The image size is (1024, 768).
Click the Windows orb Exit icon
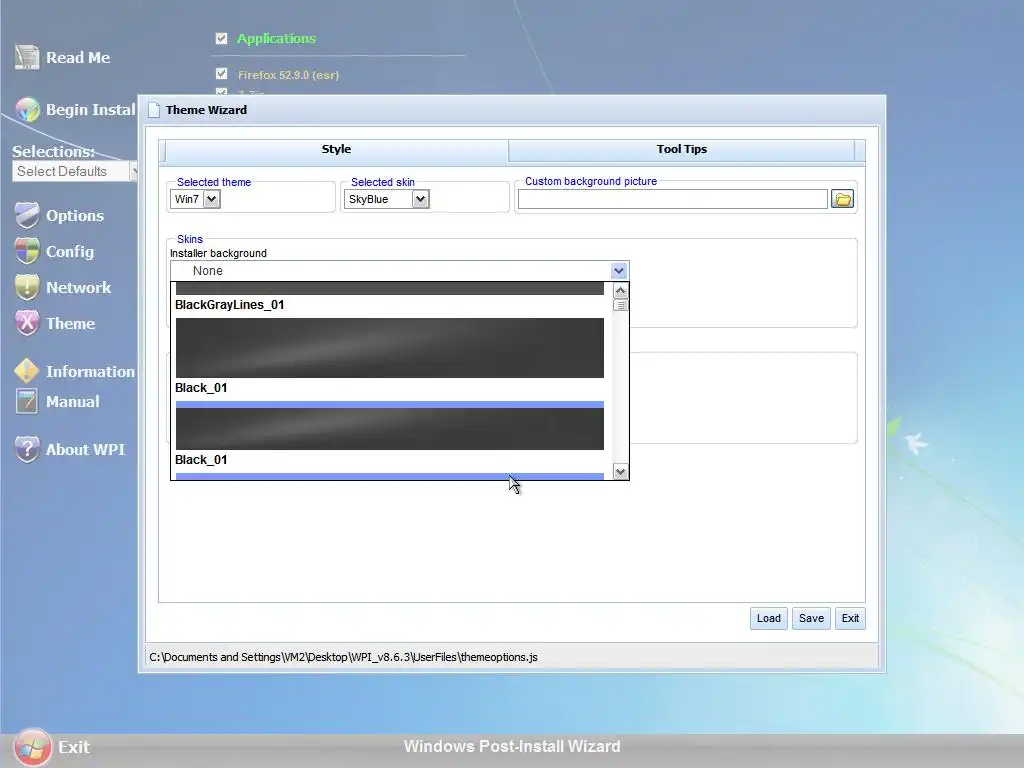32,747
